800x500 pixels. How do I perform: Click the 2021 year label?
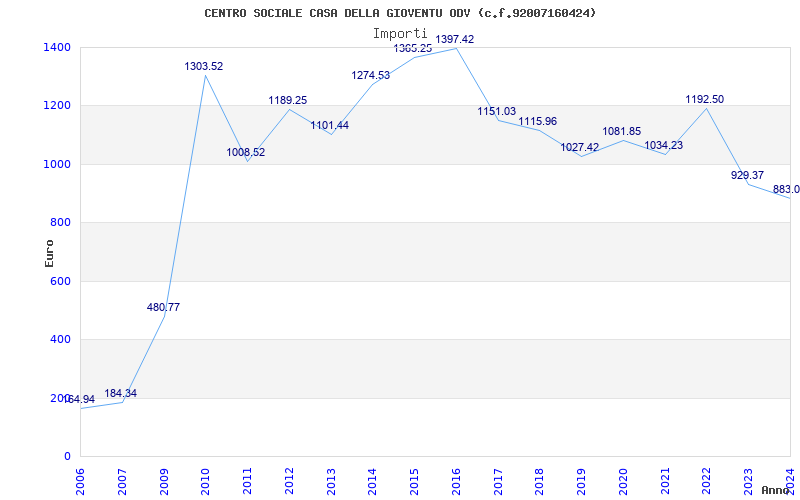pos(665,482)
